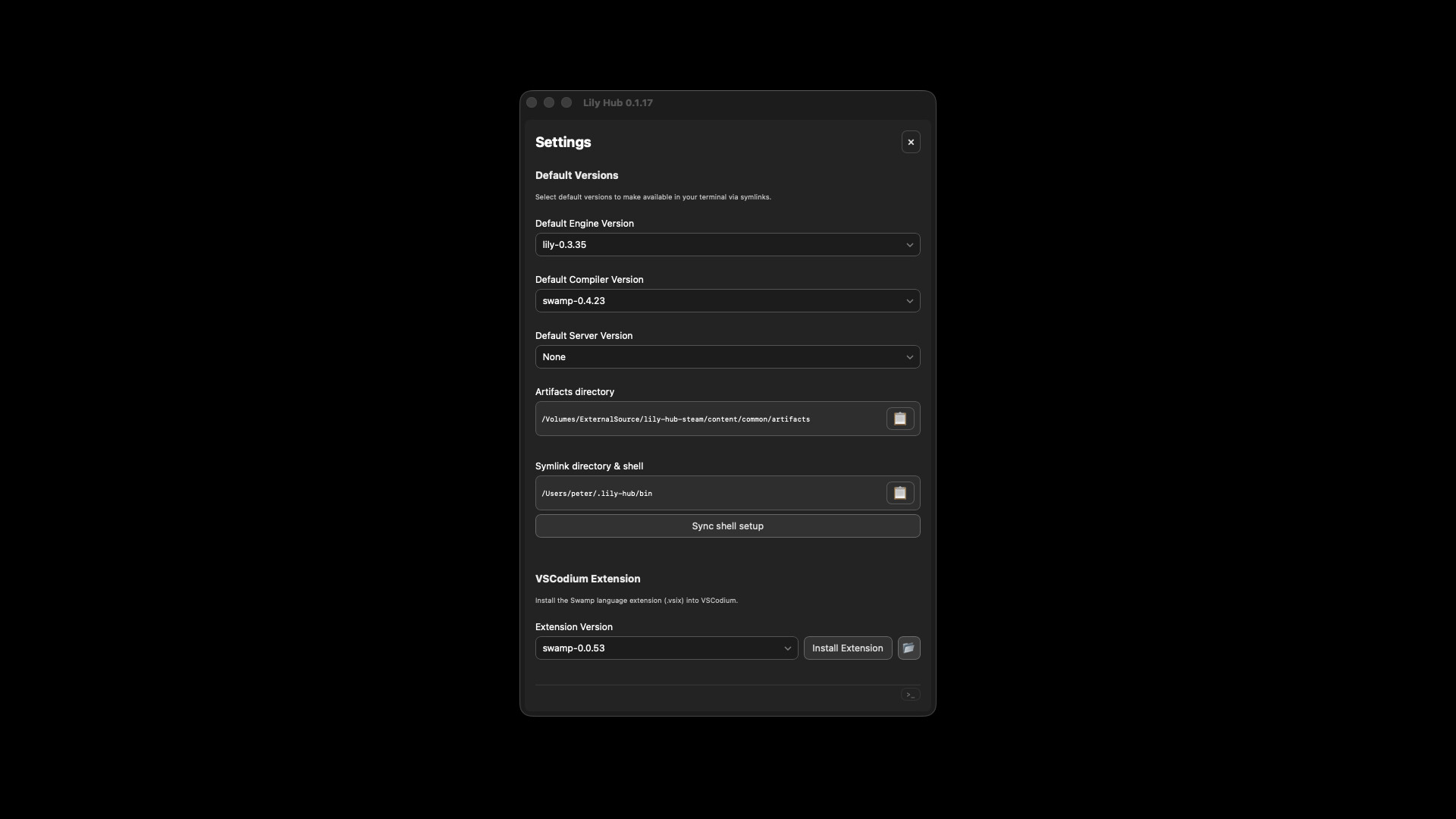Zoom the Lily Hub window via title bar button

tap(566, 102)
